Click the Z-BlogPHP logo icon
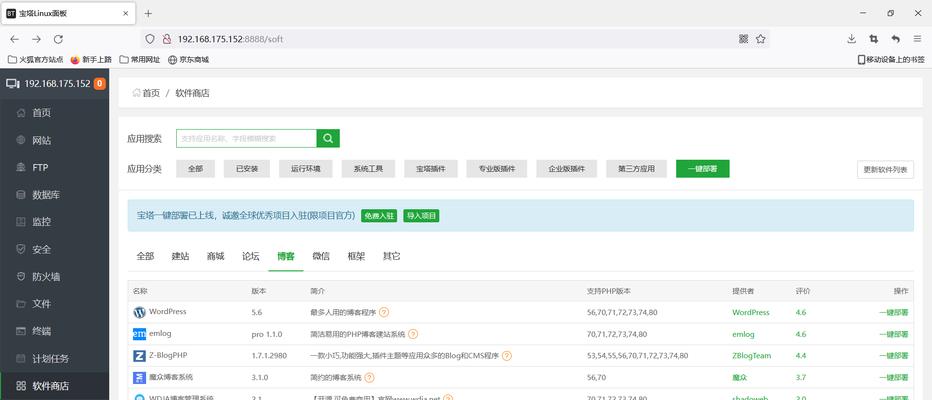932x400 pixels. (x=140, y=355)
